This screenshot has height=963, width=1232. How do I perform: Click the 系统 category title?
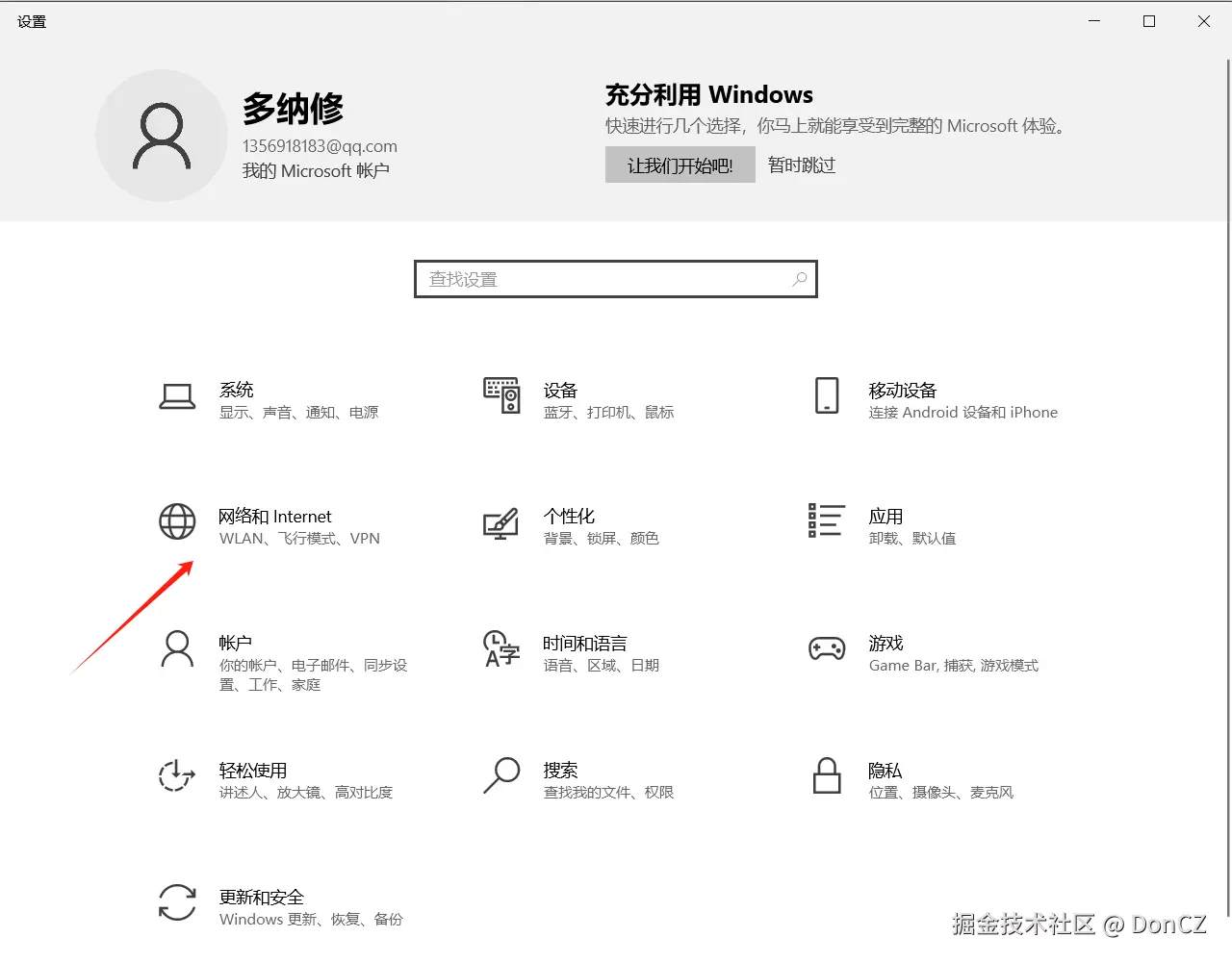tap(237, 390)
